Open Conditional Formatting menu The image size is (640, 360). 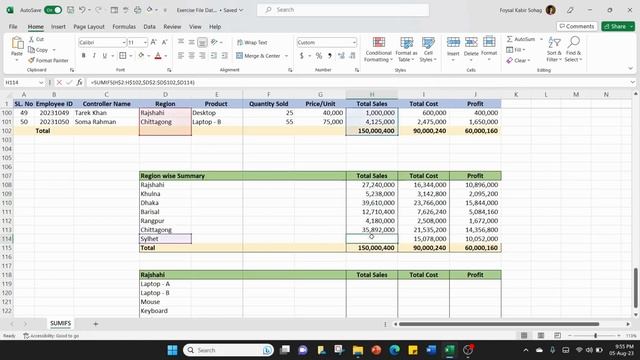point(378,50)
